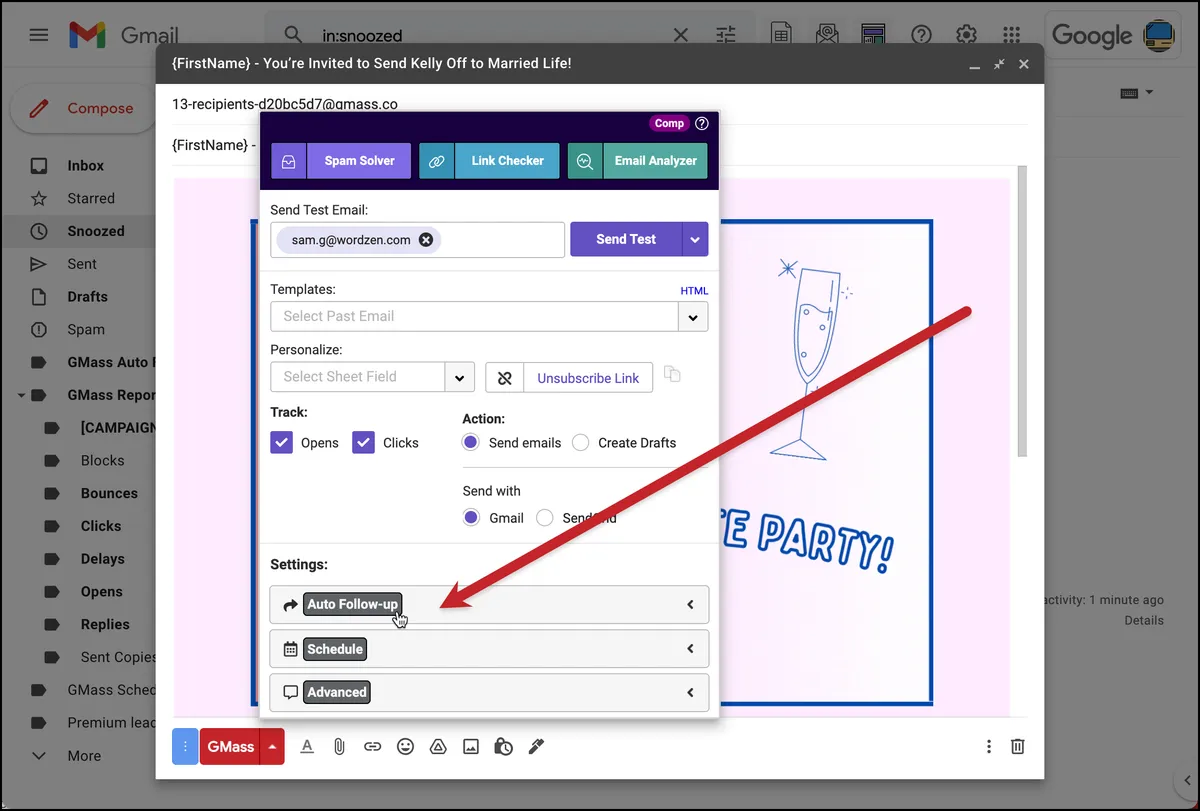This screenshot has width=1200, height=811.
Task: Insert emoji smiley icon
Action: 405,746
